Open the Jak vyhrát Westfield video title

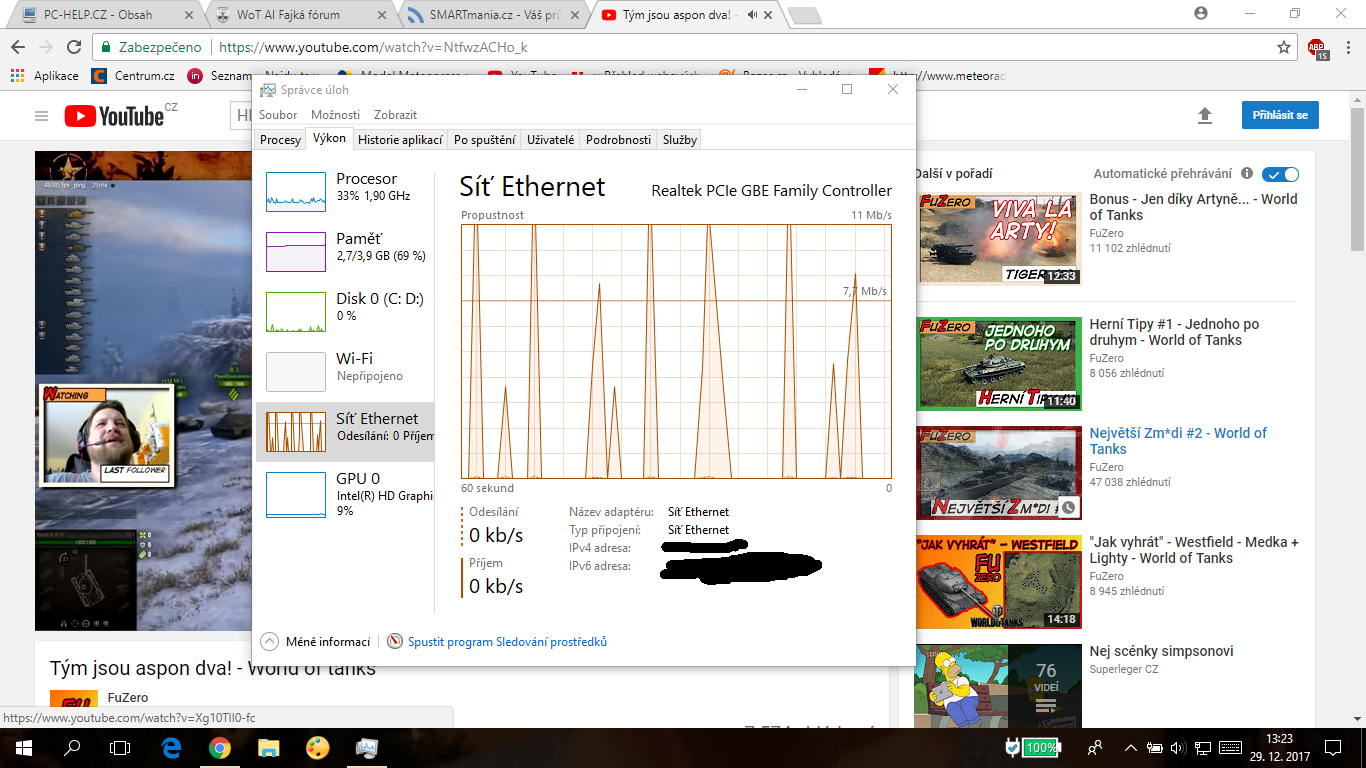[1194, 550]
